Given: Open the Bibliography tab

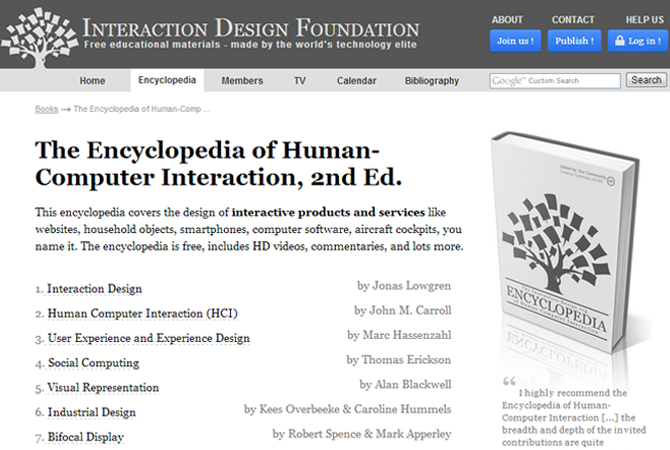Looking at the screenshot, I should click(x=432, y=81).
